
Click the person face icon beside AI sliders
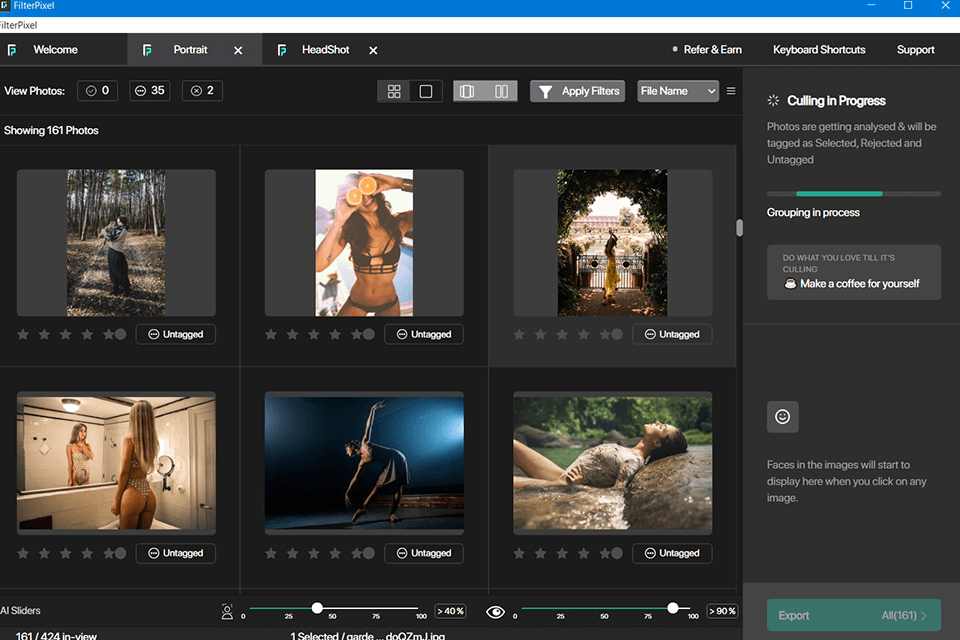[227, 611]
